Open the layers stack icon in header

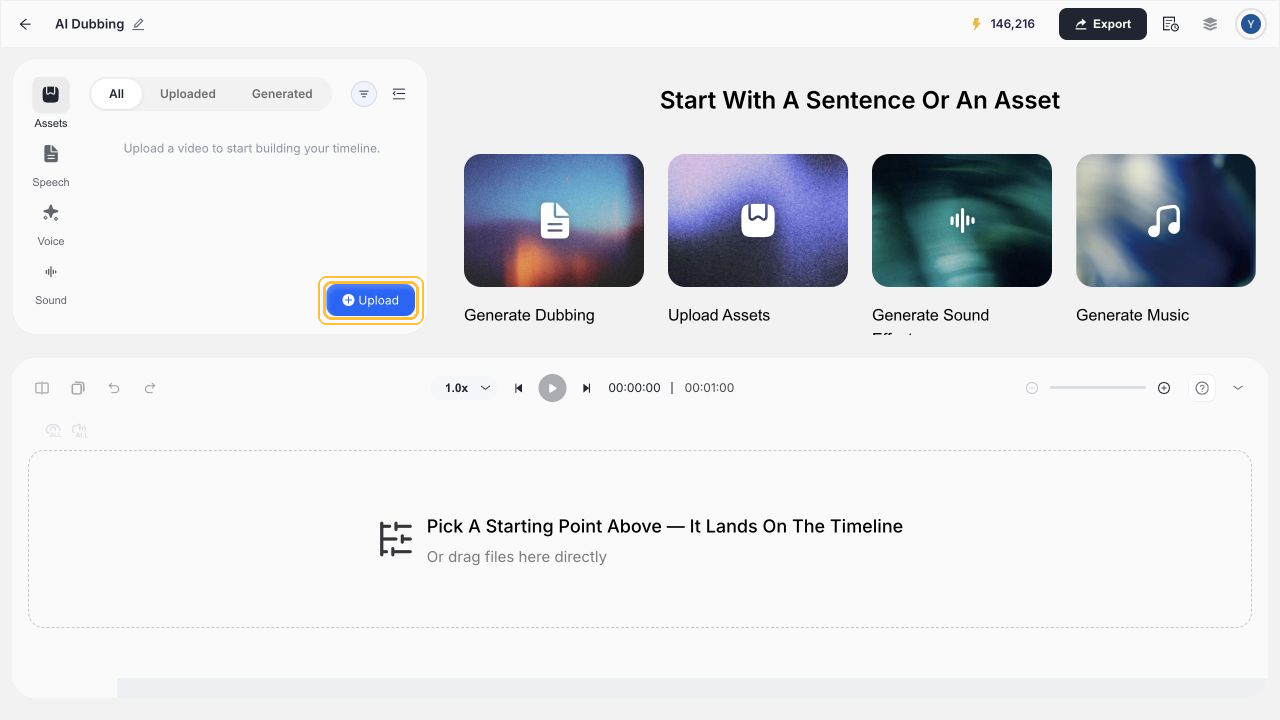click(x=1210, y=24)
